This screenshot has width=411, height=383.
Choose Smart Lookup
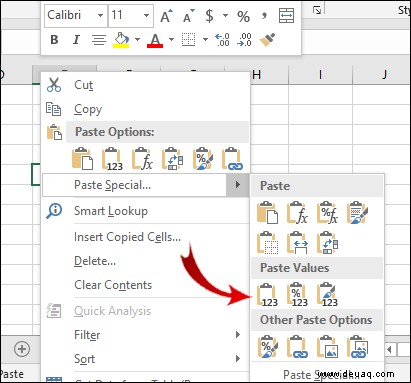[x=145, y=211]
